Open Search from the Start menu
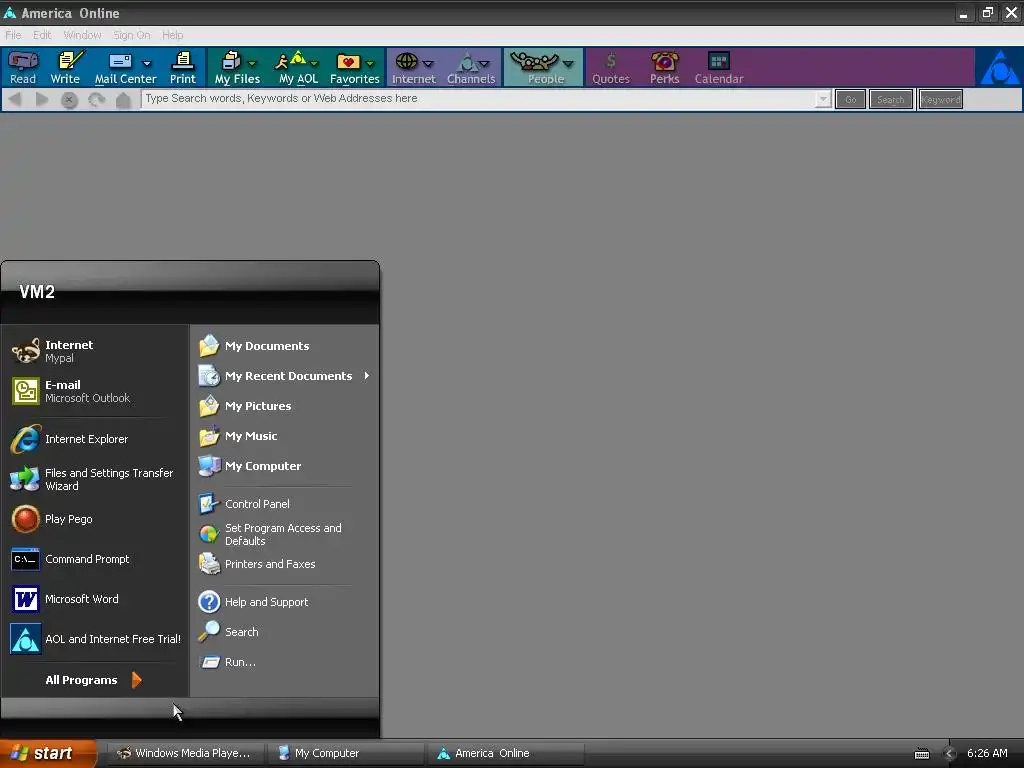Screen dimensions: 1024x768 285,632
